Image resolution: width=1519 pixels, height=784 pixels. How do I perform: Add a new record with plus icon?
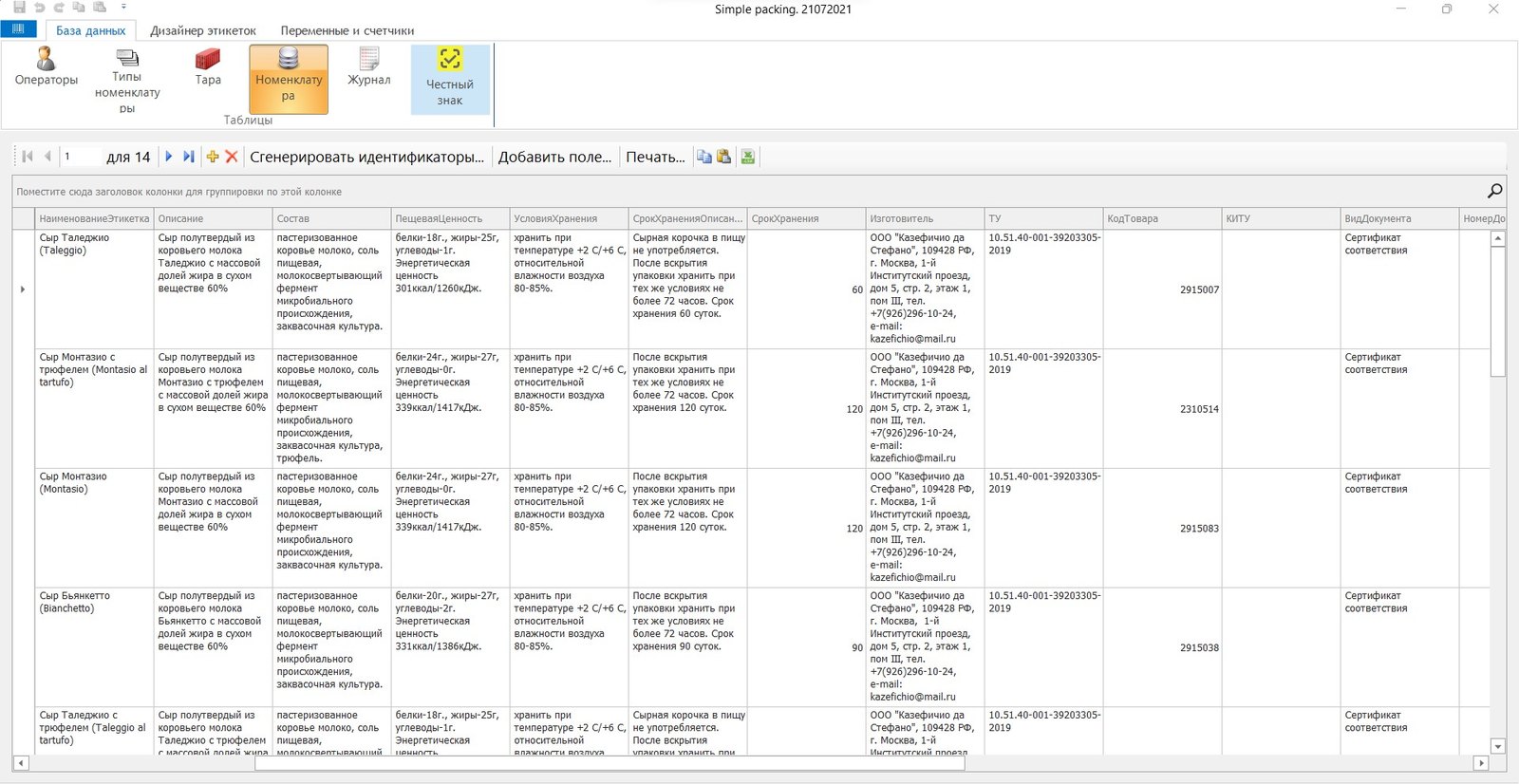[213, 157]
